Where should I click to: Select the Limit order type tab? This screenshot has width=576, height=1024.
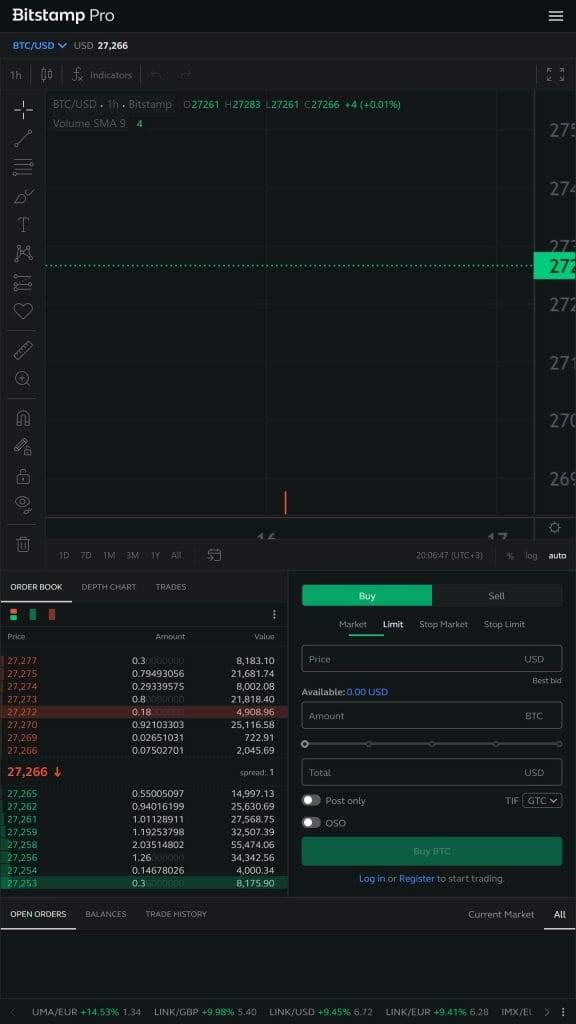click(x=393, y=624)
